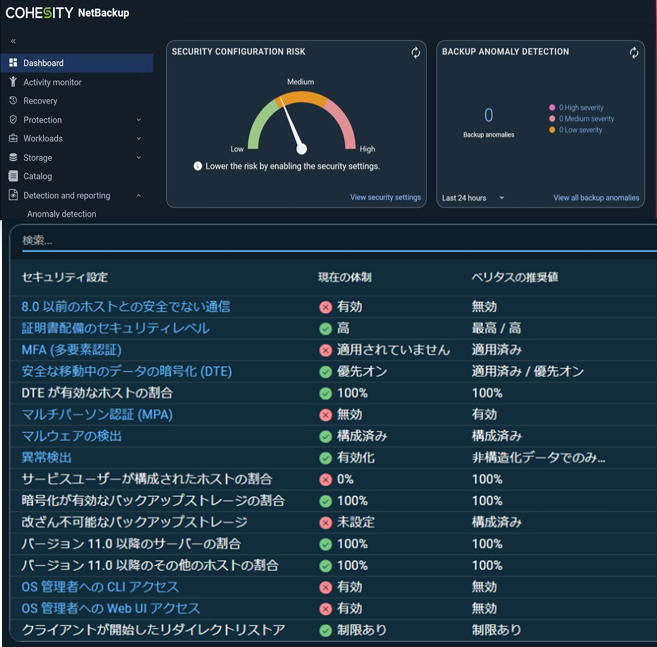The image size is (657, 647).
Task: Click View security settings link
Action: 385,197
